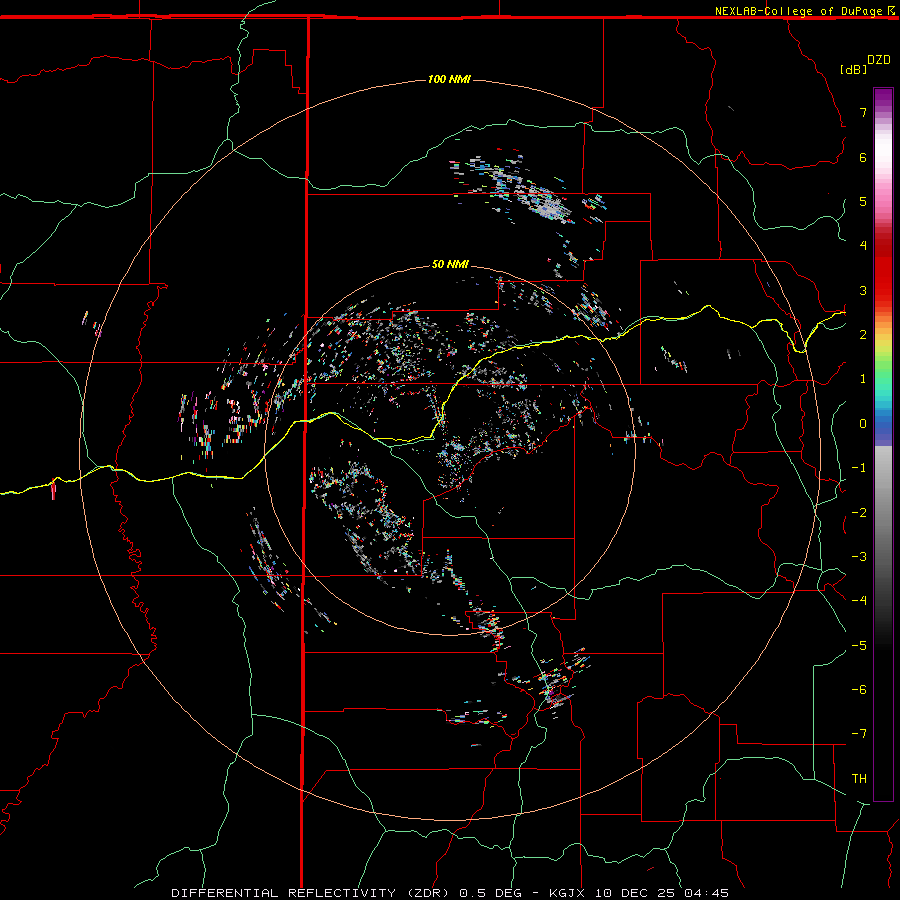Click the [dB] unit label
This screenshot has width=900, height=900.
click(853, 69)
